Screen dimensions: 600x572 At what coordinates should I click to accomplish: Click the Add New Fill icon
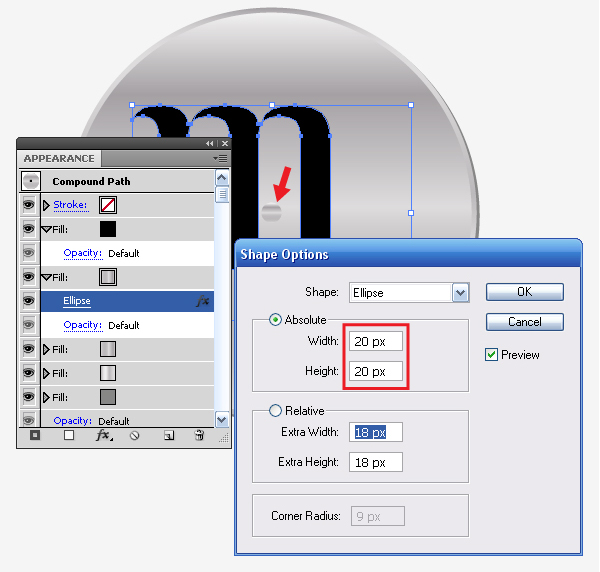point(69,435)
